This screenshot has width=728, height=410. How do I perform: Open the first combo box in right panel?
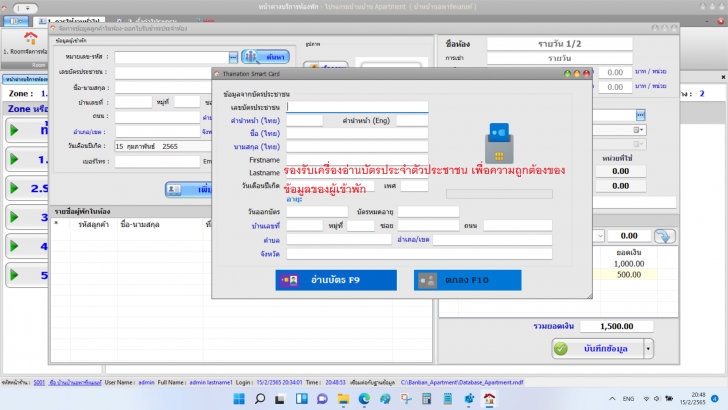tap(638, 130)
